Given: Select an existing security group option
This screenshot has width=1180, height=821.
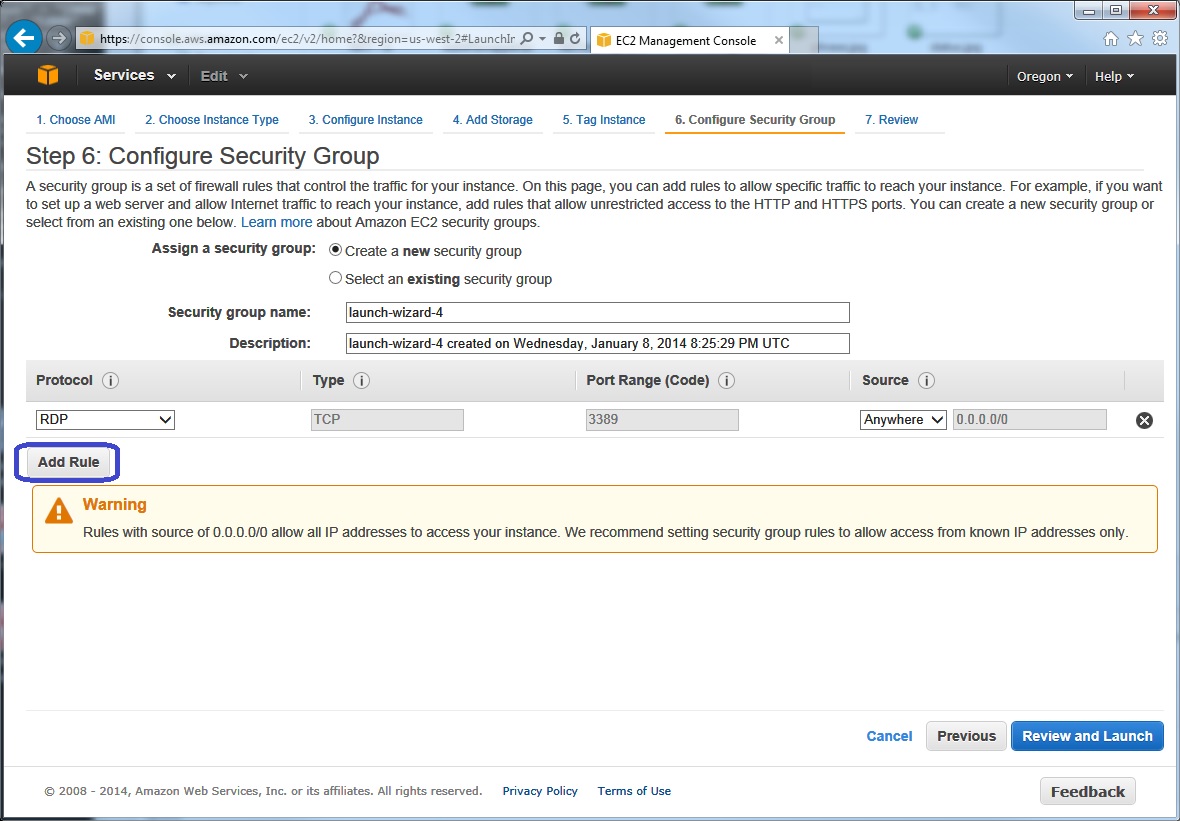Looking at the screenshot, I should (x=336, y=278).
